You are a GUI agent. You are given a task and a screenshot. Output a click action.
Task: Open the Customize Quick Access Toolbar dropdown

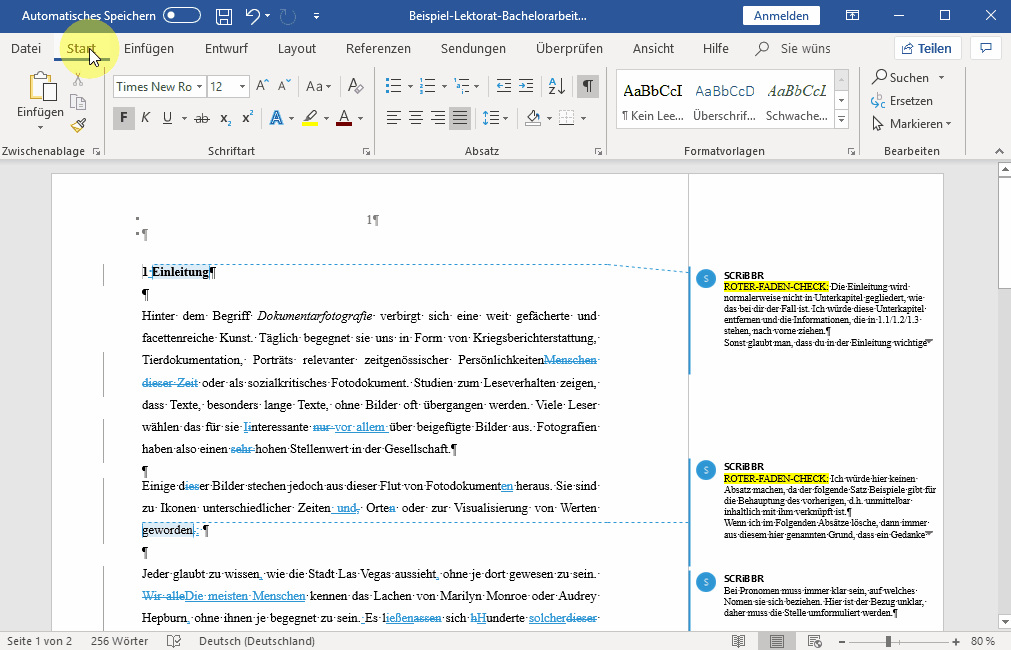tap(316, 16)
